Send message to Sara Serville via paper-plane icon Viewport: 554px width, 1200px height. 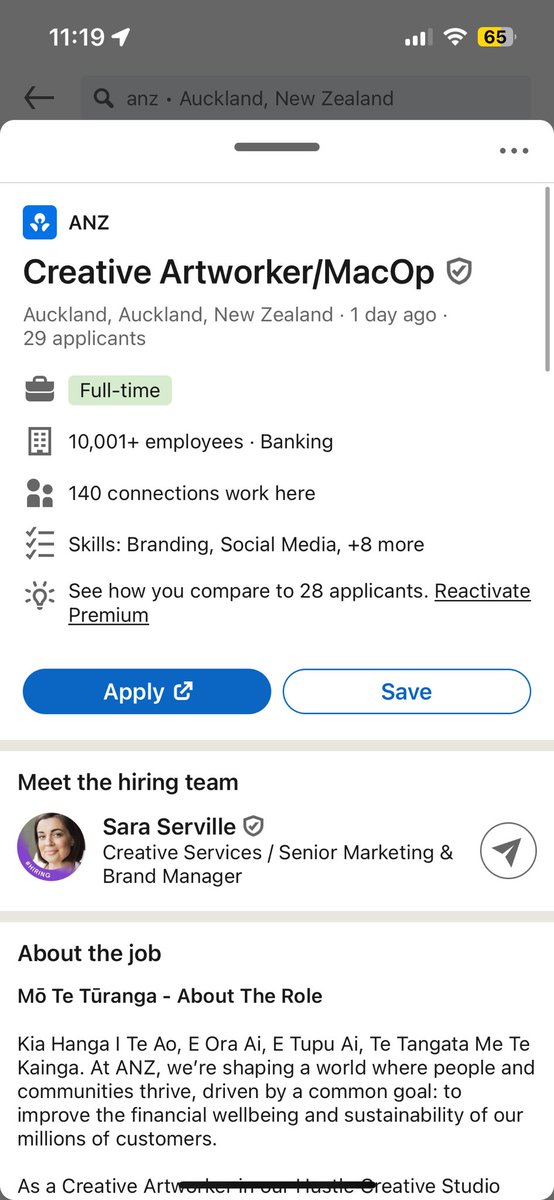click(508, 851)
